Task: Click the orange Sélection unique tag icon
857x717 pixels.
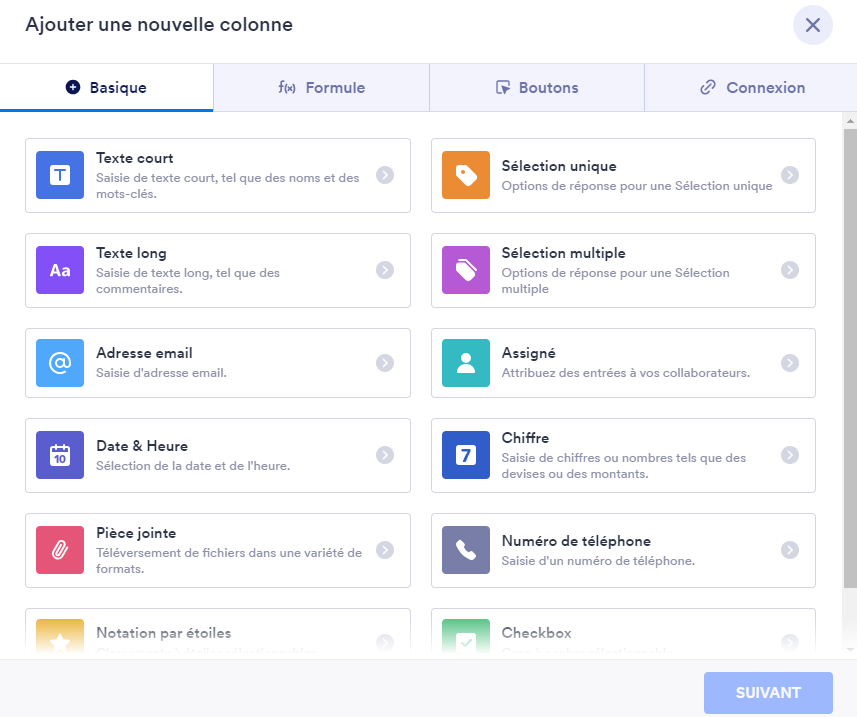Action: tap(466, 175)
